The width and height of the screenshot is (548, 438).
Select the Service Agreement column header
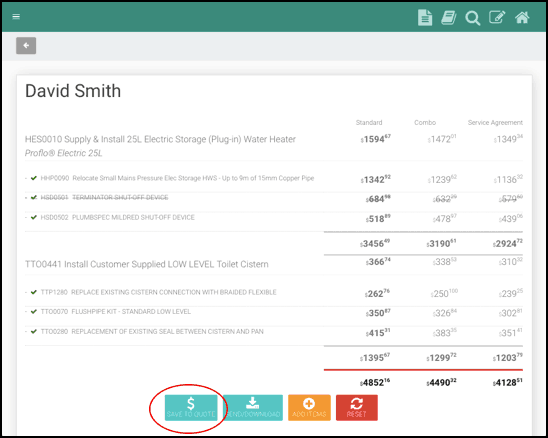tap(495, 122)
